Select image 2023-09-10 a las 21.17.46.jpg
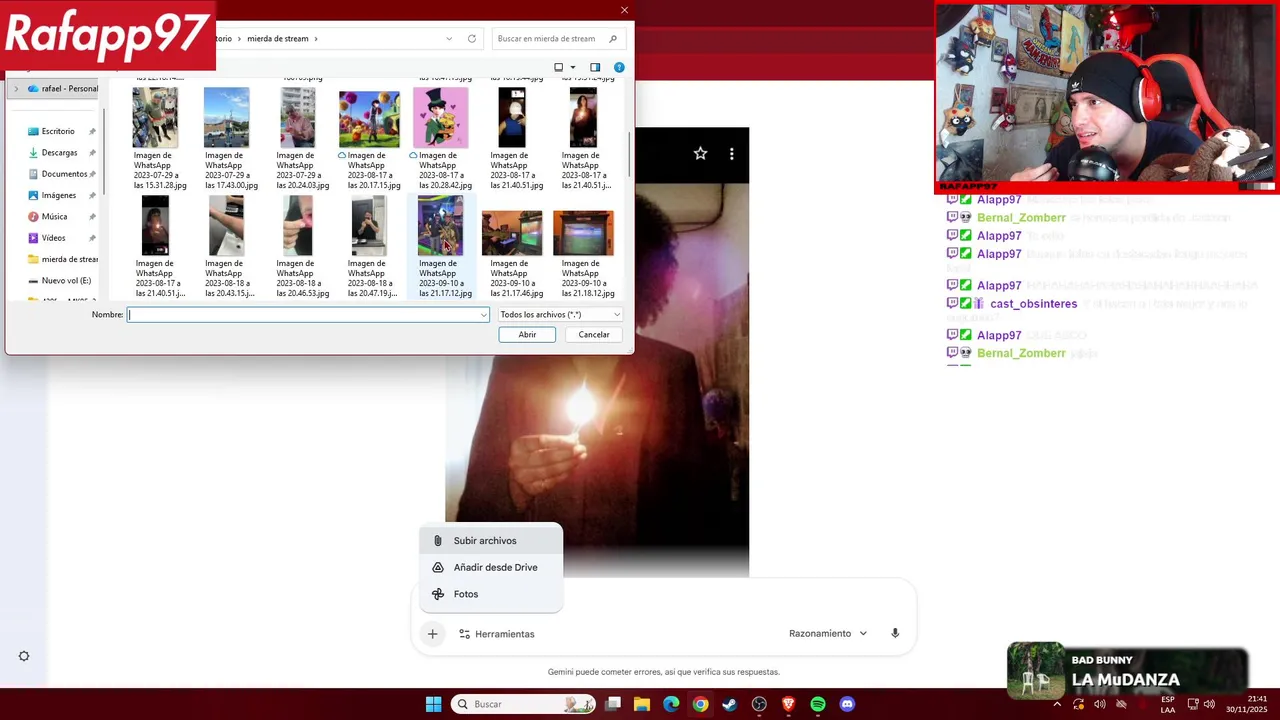This screenshot has width=1280, height=720. coord(512,246)
